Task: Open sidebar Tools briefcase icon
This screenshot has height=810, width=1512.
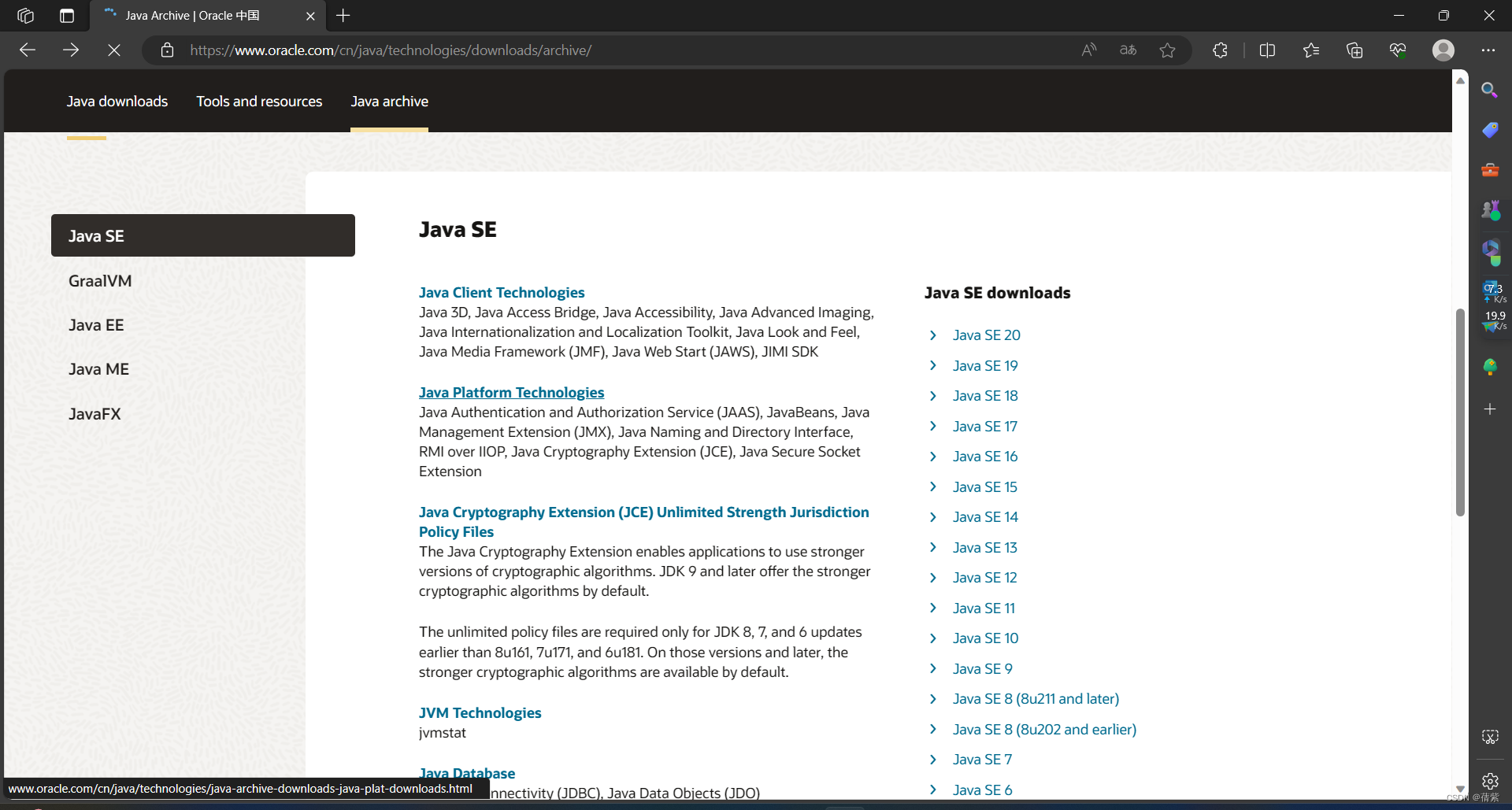Action: click(x=1490, y=170)
